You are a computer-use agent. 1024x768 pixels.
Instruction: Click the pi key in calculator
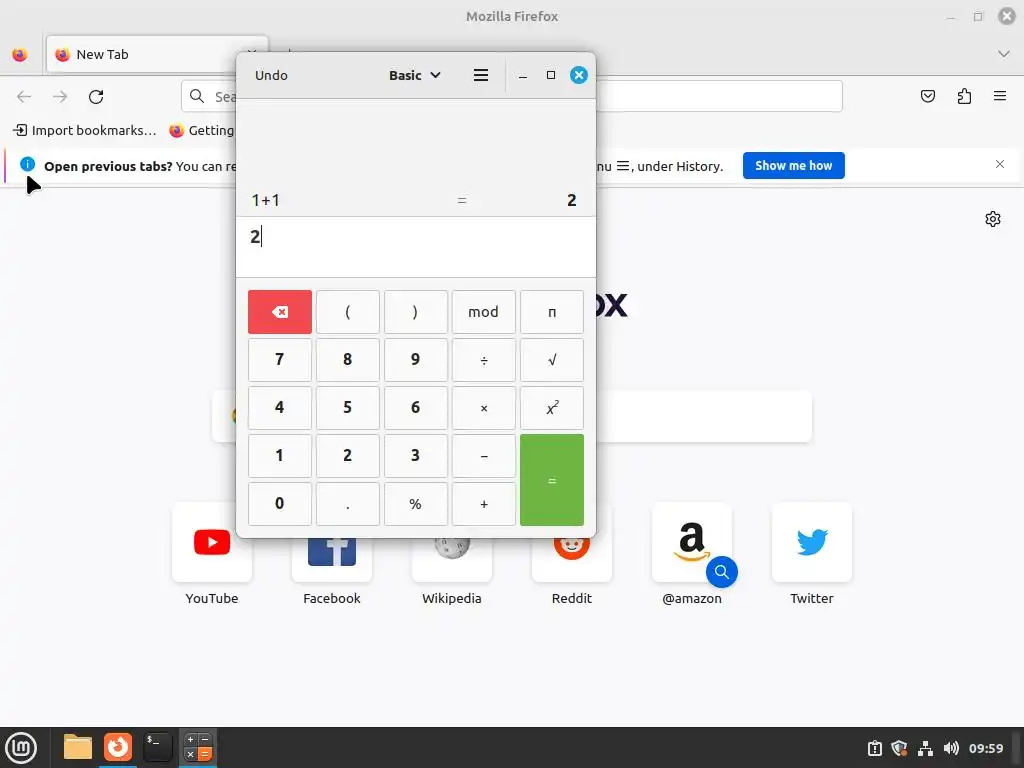point(552,312)
